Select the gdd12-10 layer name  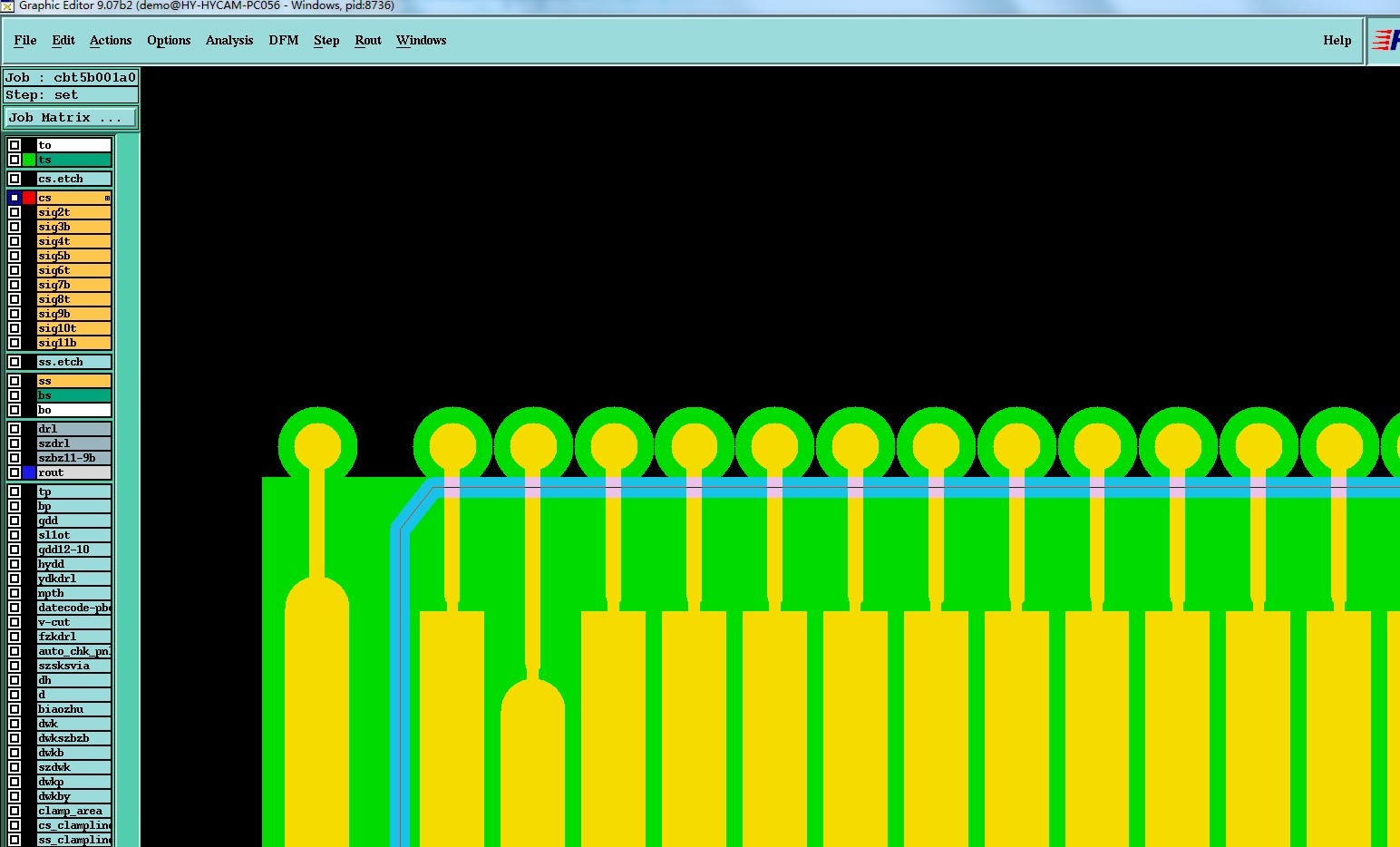click(74, 550)
